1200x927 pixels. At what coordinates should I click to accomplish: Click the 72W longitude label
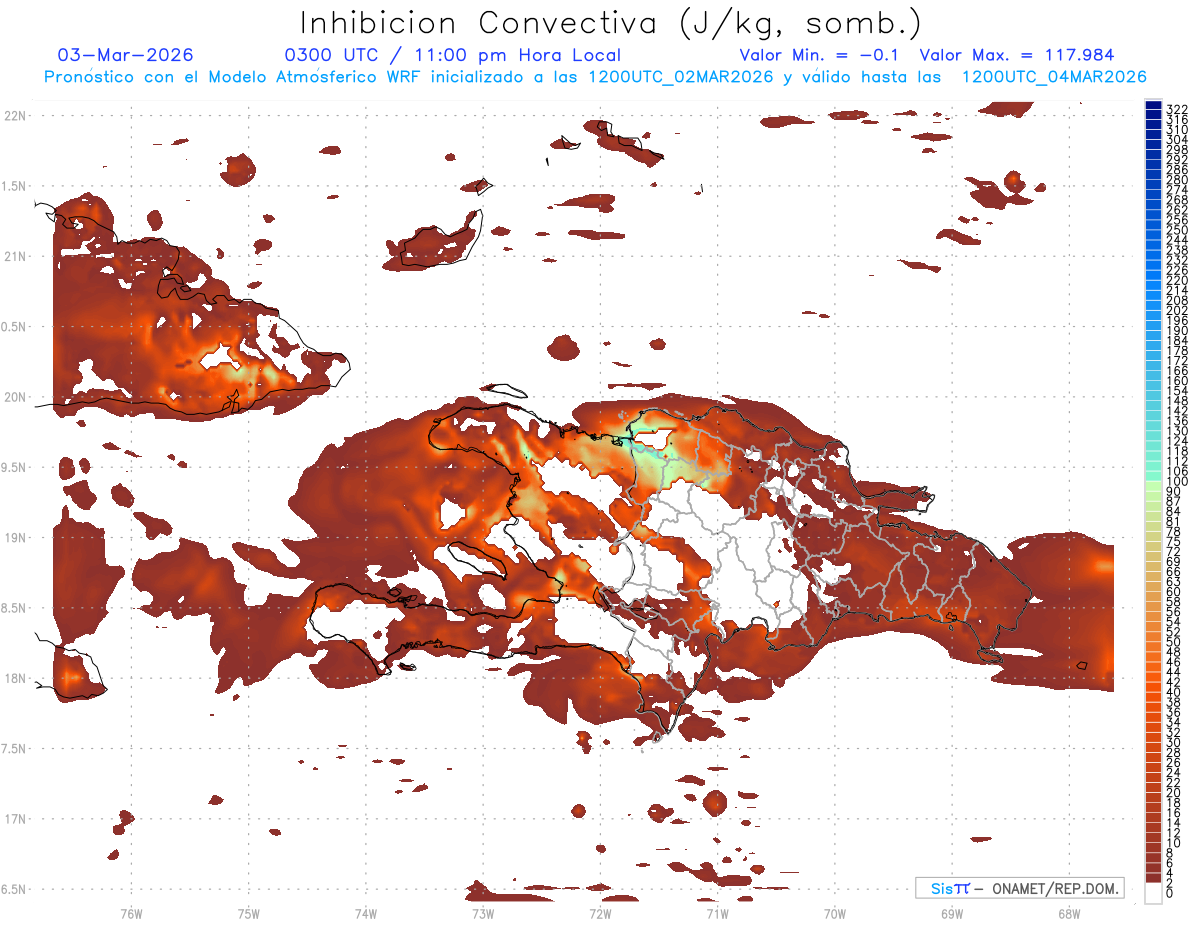click(600, 913)
